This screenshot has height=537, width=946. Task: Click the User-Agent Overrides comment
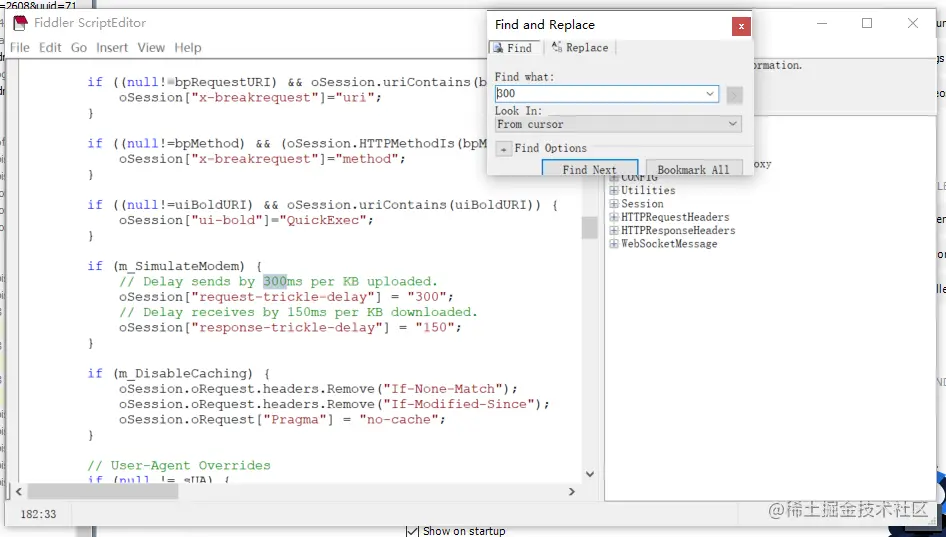click(179, 466)
